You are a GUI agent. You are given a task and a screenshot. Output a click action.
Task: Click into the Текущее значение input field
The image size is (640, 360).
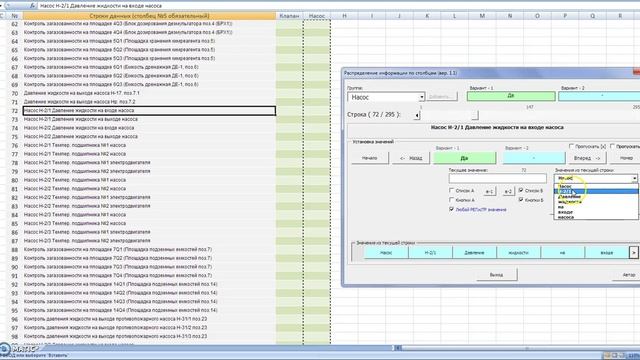click(498, 178)
